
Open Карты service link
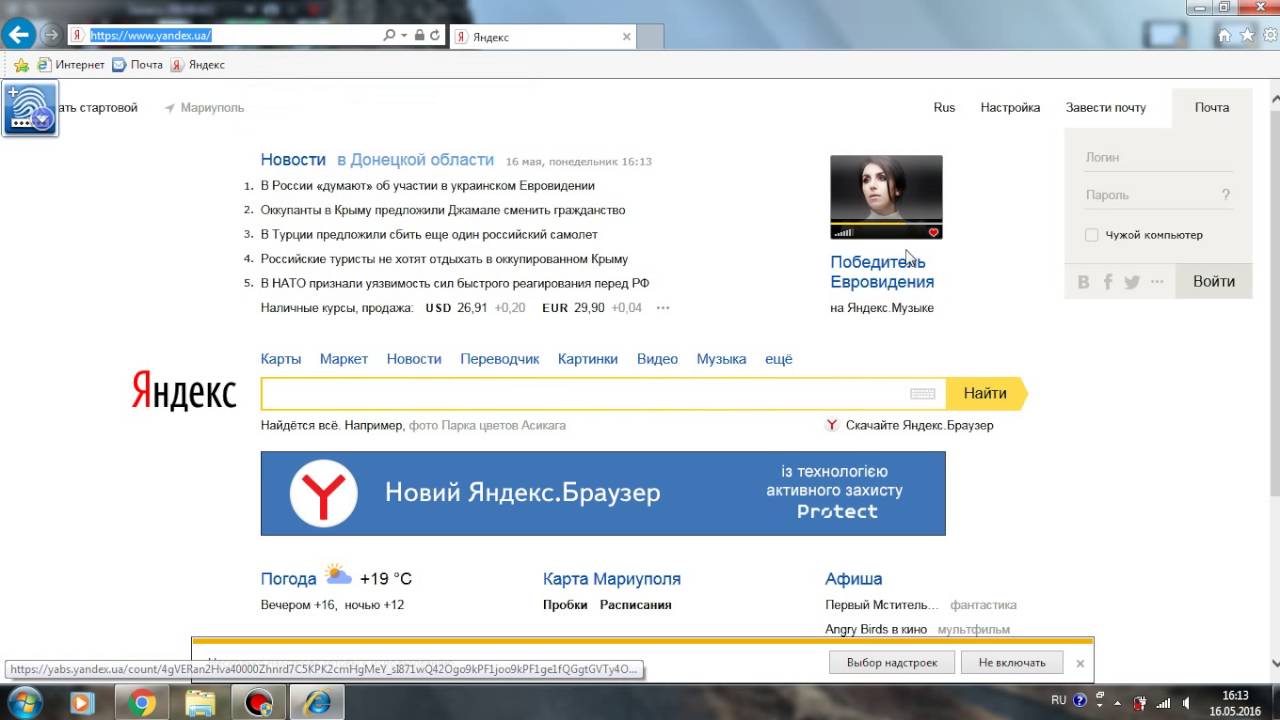coord(281,359)
